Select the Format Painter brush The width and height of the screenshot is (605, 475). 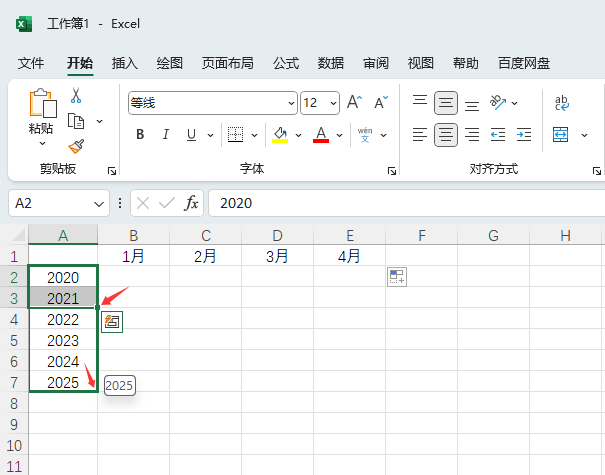pyautogui.click(x=76, y=147)
